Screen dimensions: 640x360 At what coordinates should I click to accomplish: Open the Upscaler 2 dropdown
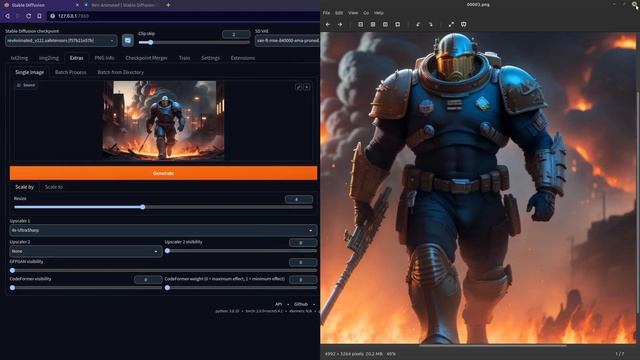click(x=86, y=251)
